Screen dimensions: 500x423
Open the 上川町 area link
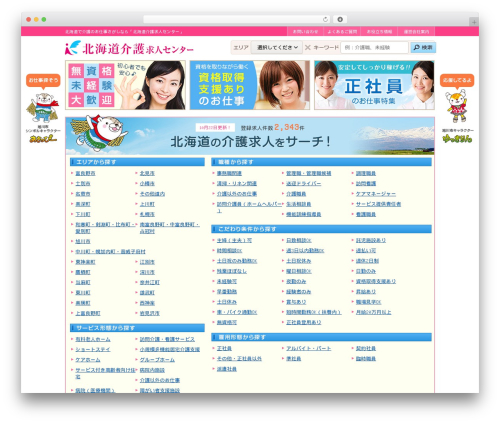147,204
